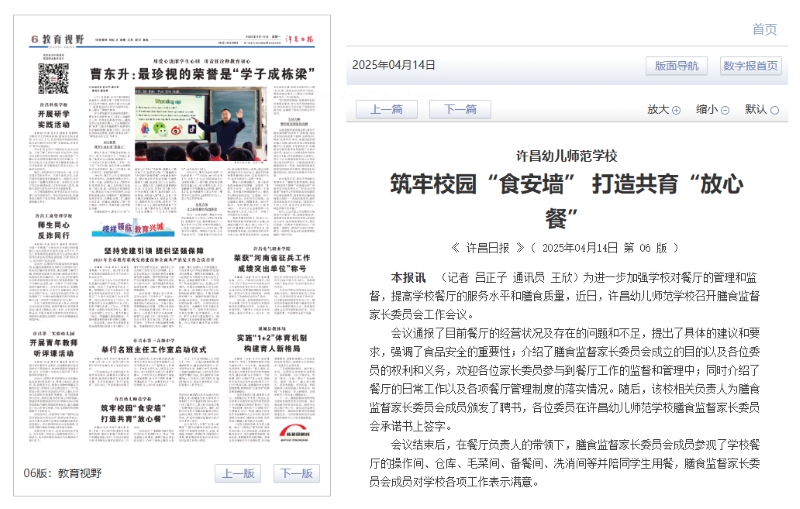Click the 本报讯 byline text

point(408,277)
